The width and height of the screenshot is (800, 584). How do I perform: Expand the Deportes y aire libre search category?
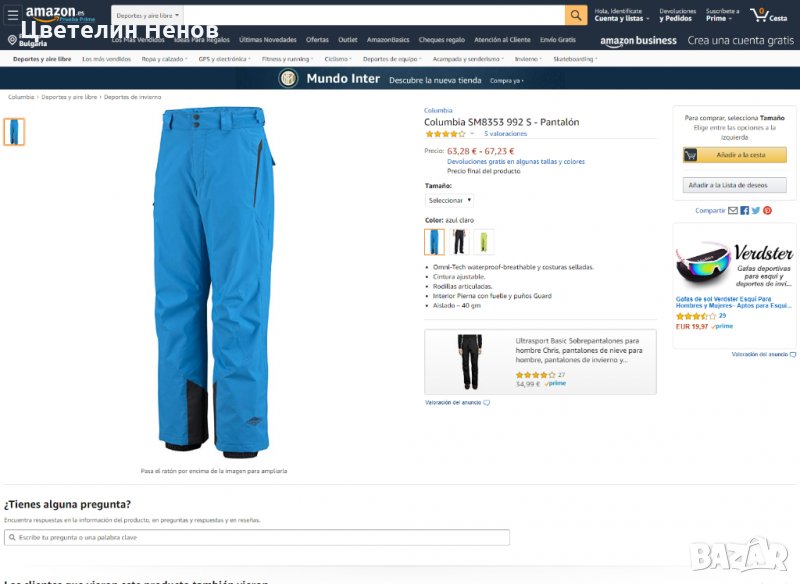coord(147,16)
